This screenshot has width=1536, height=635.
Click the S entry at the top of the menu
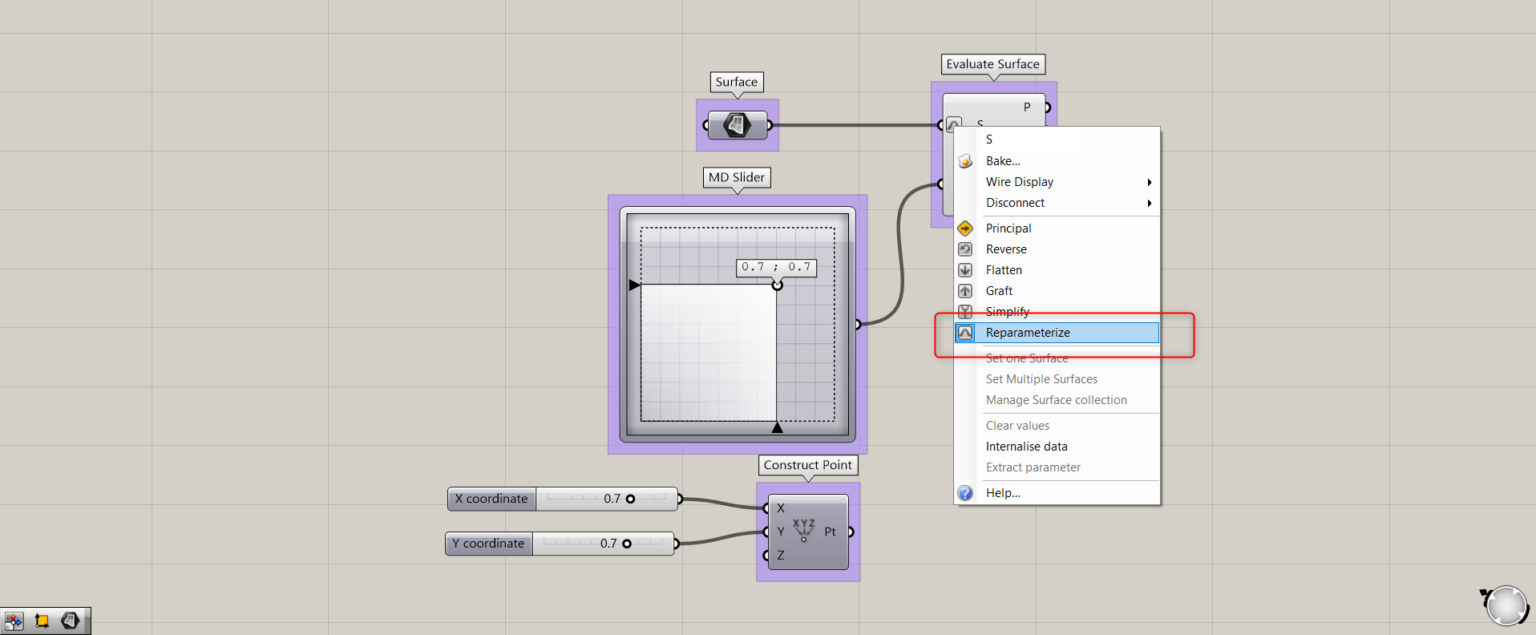[988, 139]
